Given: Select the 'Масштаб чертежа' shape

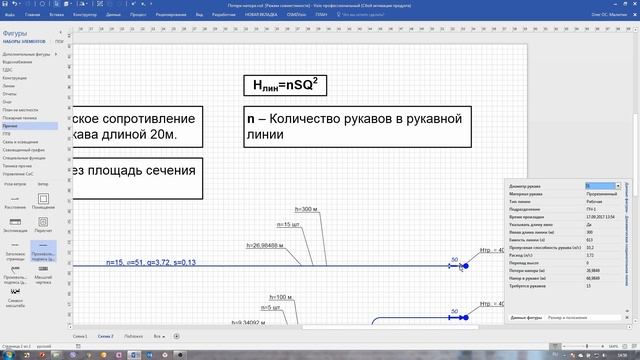Looking at the screenshot, I should click(43, 275).
